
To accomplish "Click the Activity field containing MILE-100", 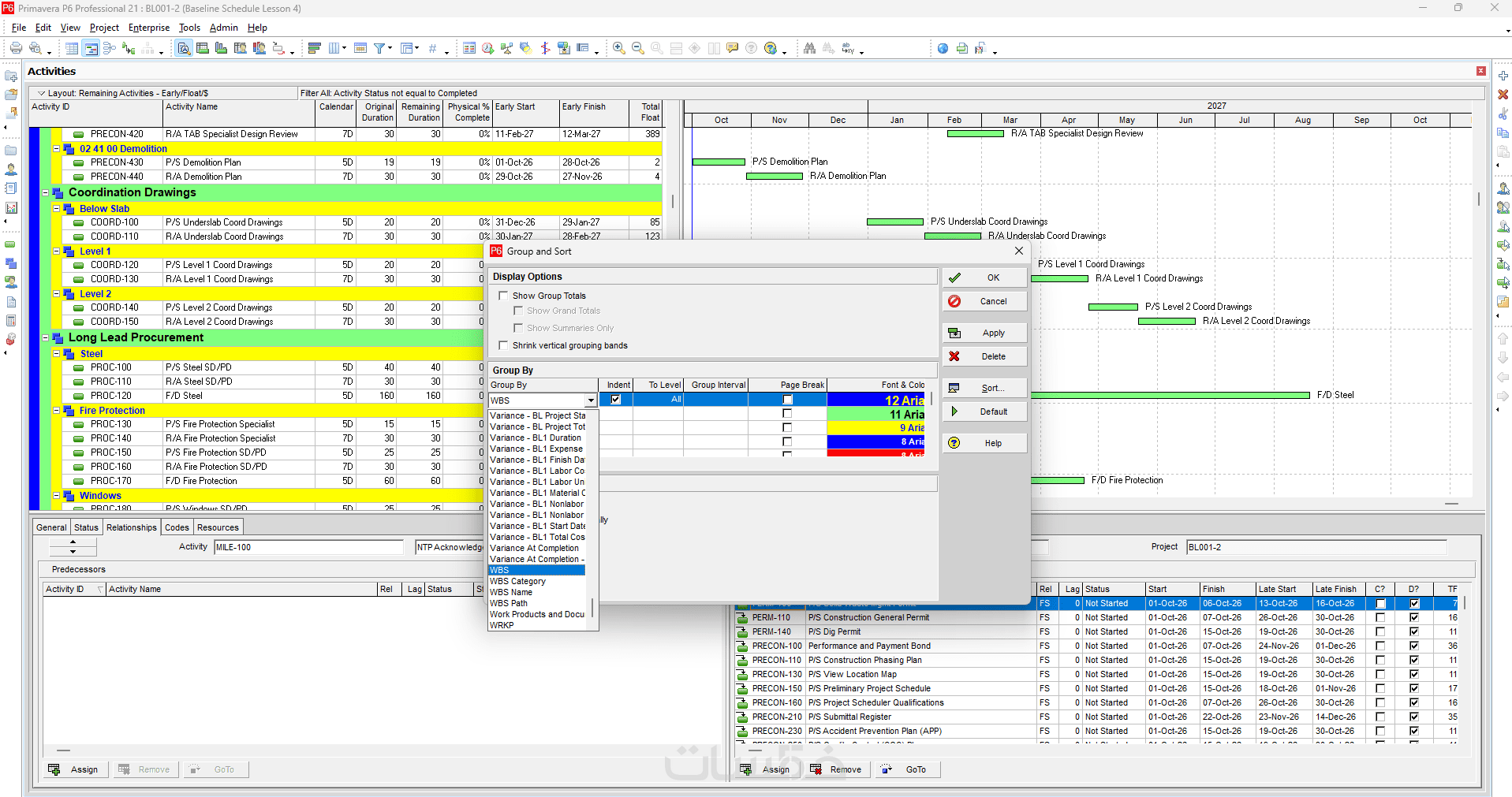I will (x=308, y=547).
